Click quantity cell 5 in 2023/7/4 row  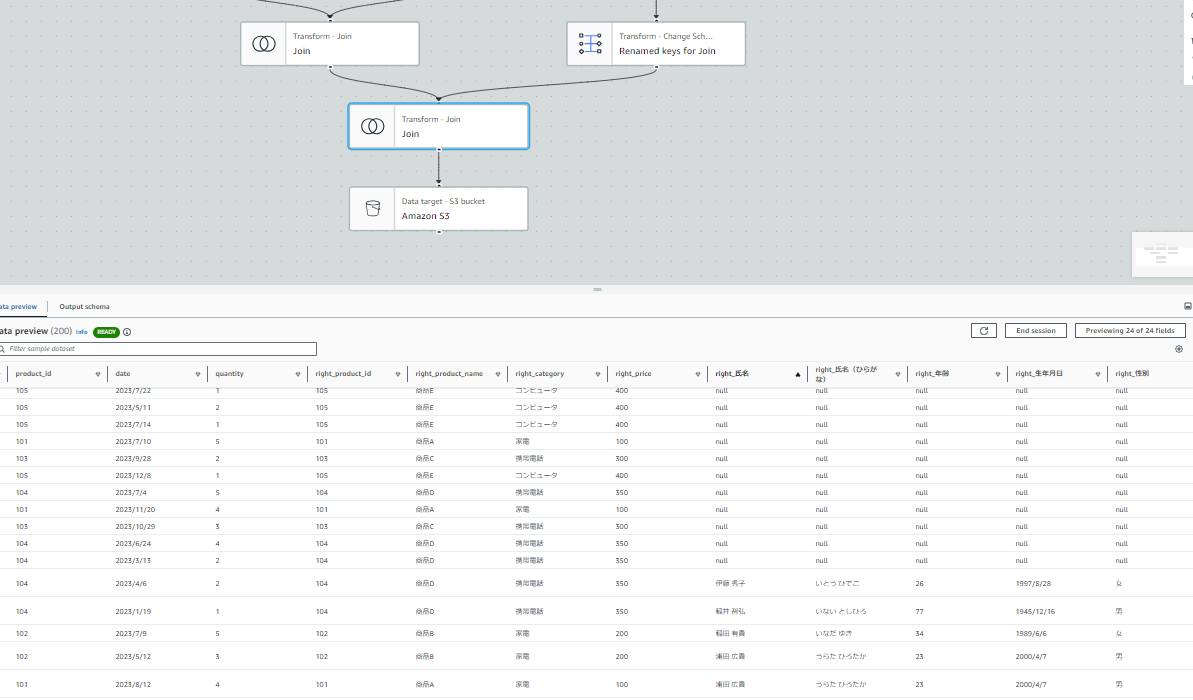(218, 493)
